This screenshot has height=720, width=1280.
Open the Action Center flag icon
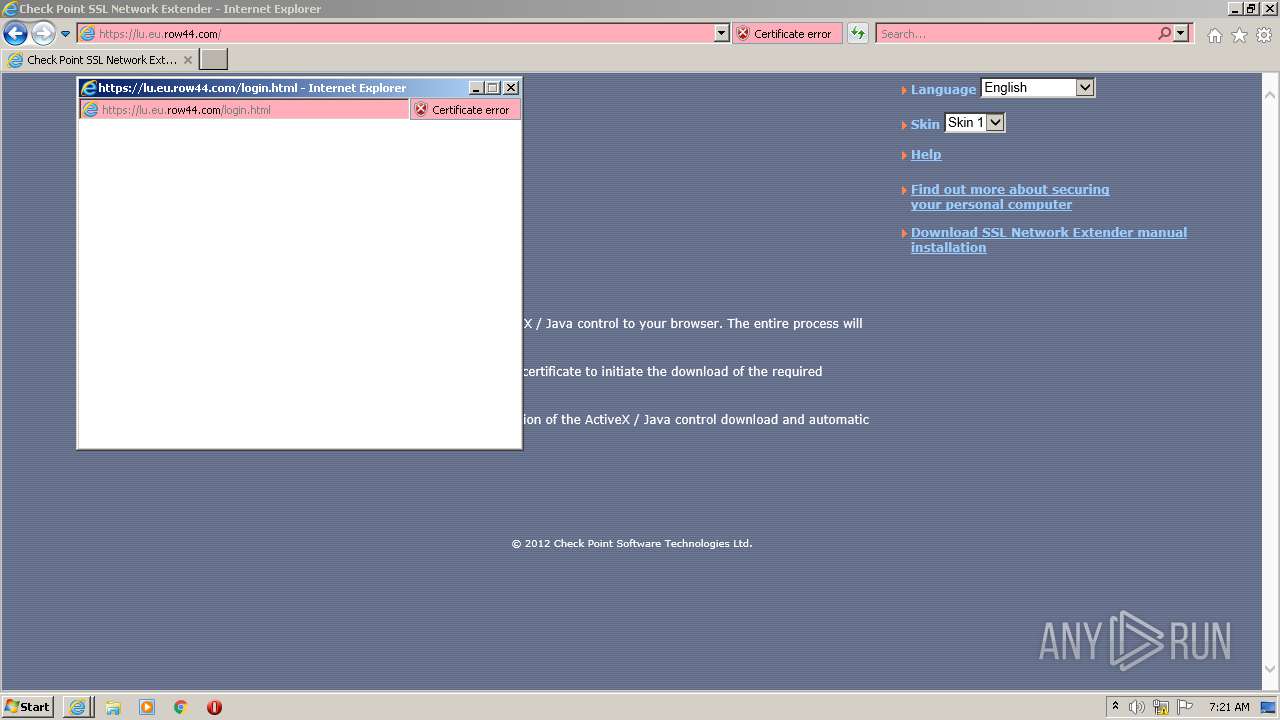pos(1185,707)
